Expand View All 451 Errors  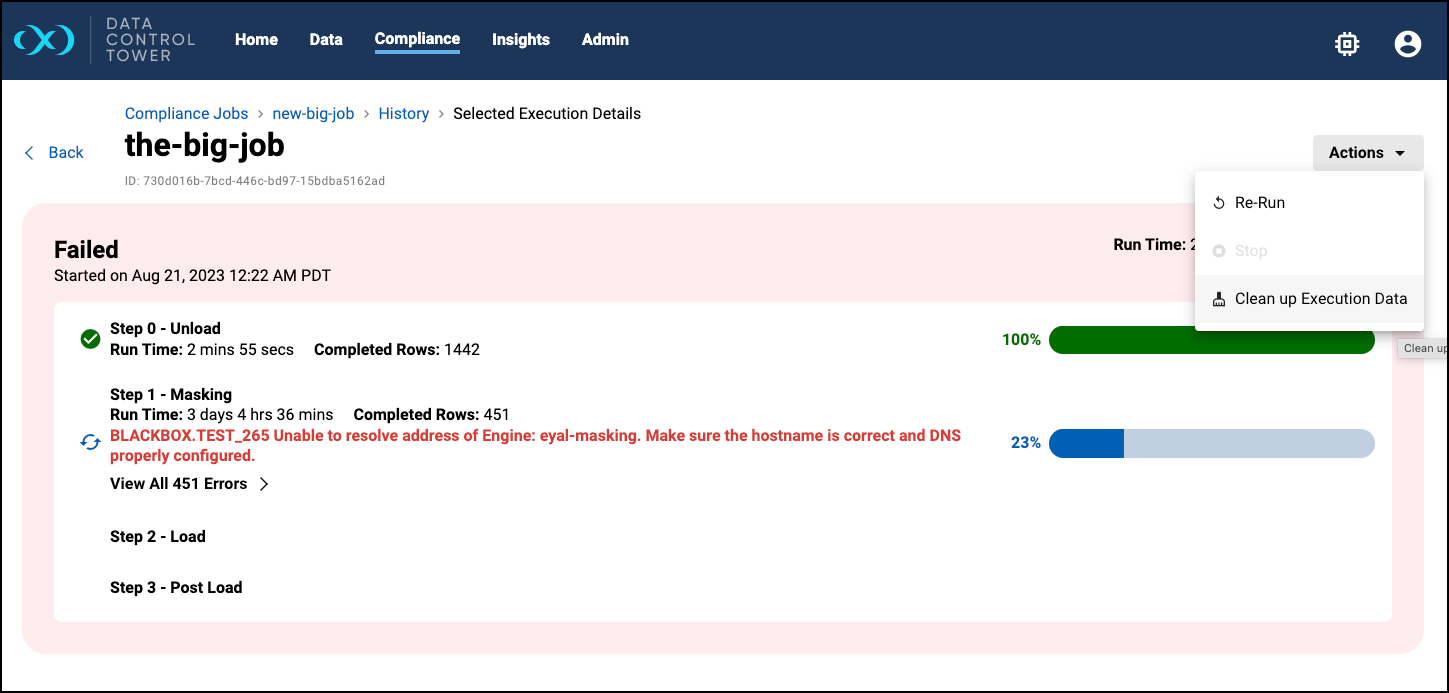coord(179,484)
